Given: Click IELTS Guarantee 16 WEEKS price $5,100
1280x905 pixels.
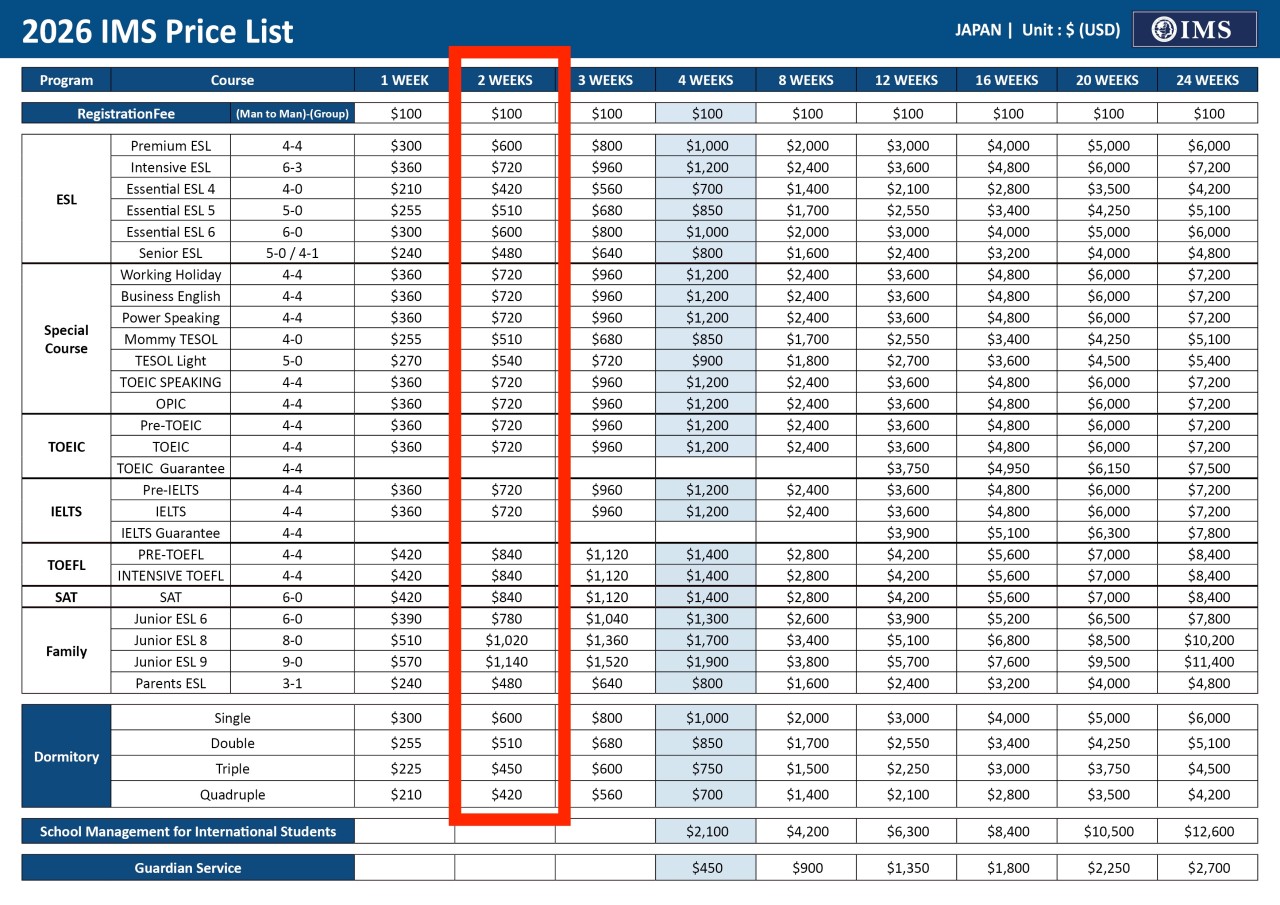Looking at the screenshot, I should pos(1007,533).
